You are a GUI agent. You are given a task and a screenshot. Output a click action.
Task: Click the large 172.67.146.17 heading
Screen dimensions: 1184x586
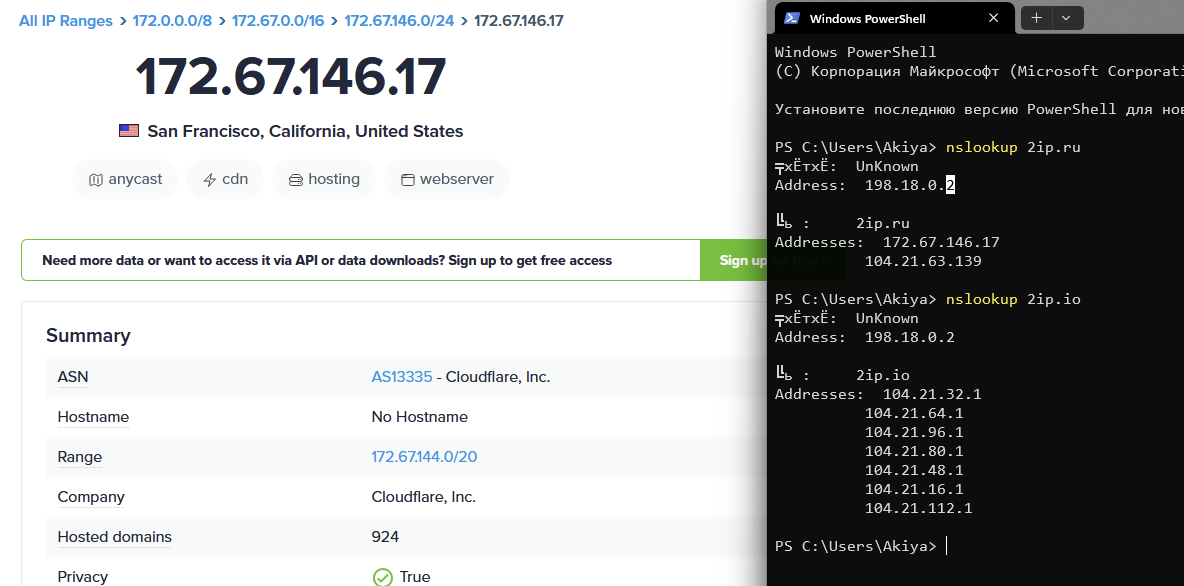tap(291, 76)
